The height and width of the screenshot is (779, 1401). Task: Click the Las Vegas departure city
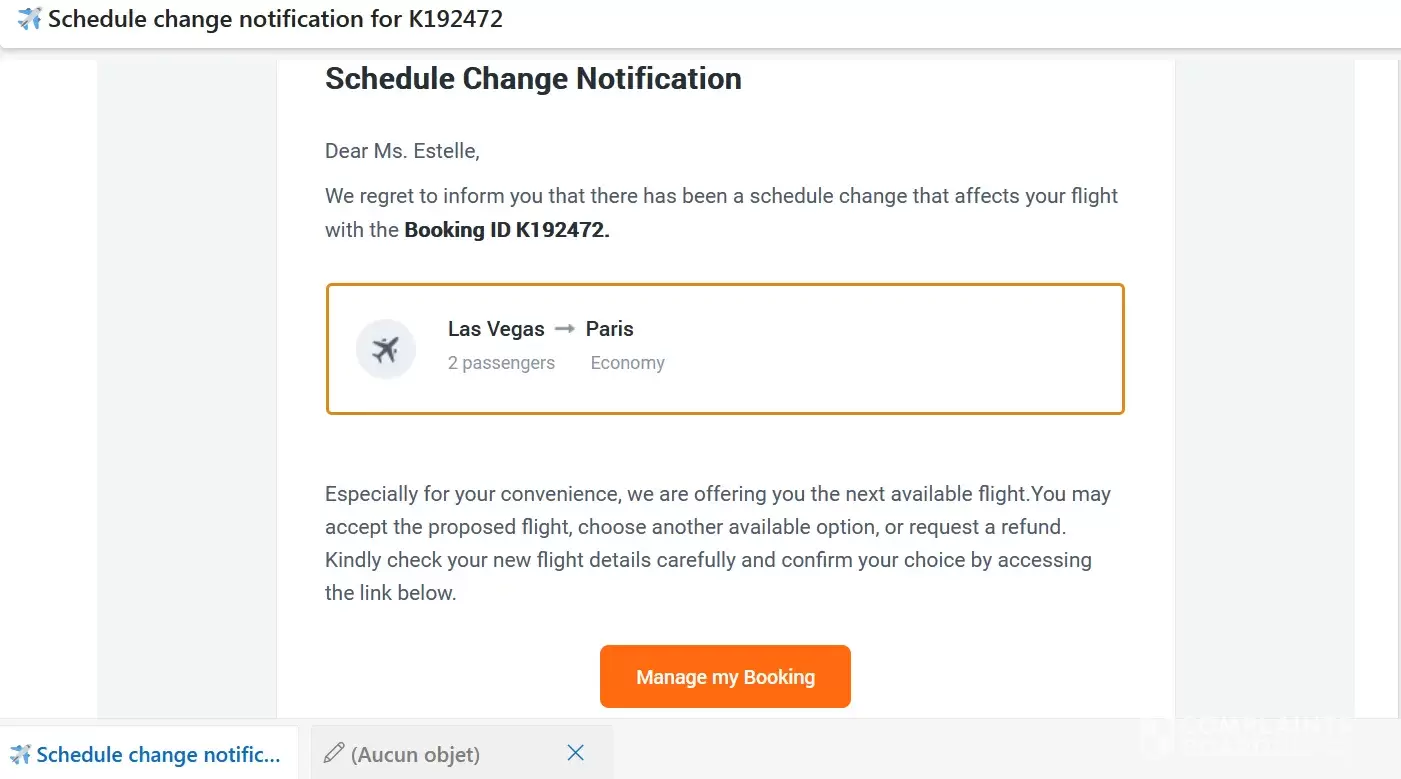[496, 329]
